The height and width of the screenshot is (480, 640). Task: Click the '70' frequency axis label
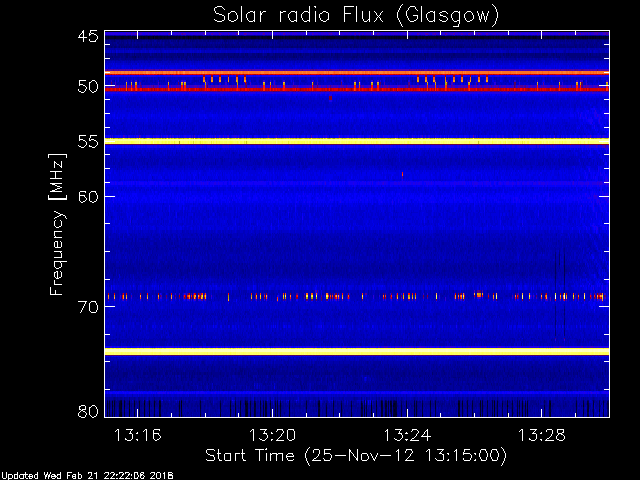tap(88, 307)
